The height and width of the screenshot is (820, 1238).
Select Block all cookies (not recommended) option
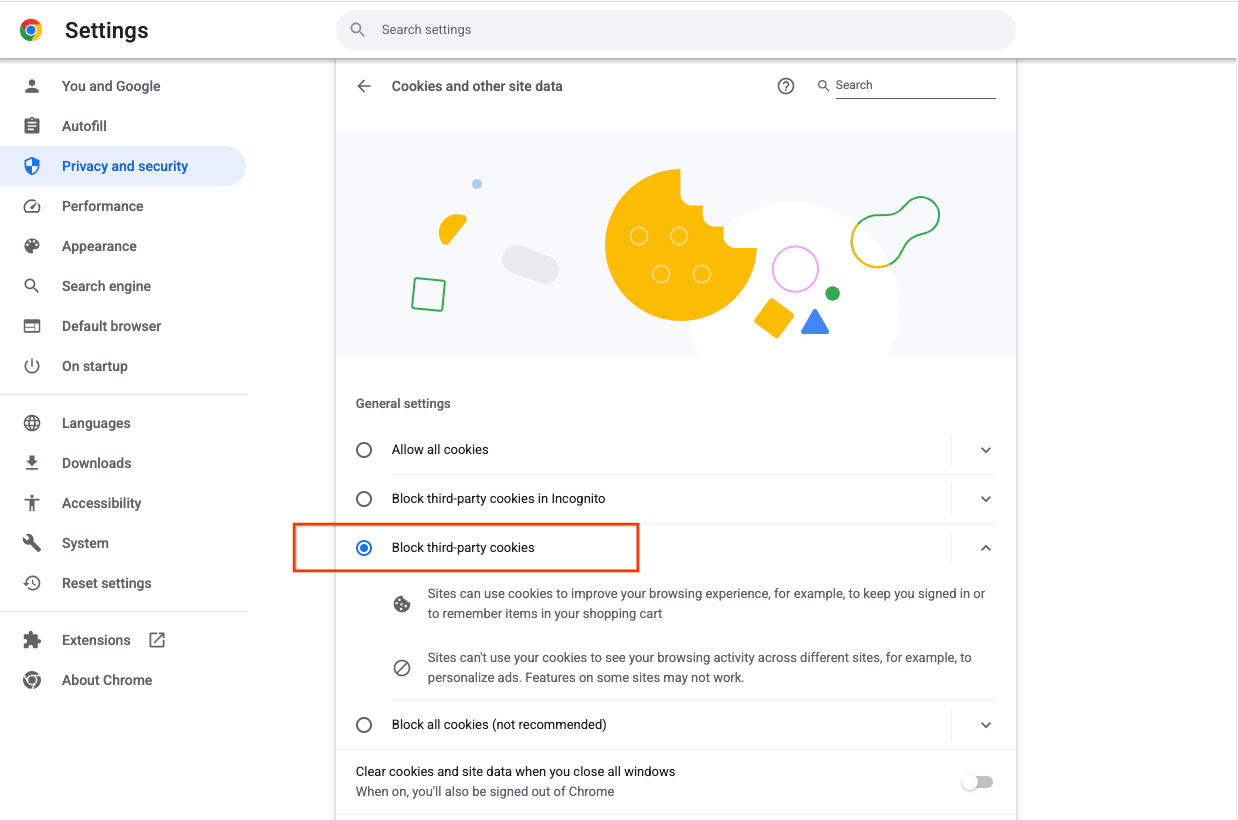(x=364, y=725)
